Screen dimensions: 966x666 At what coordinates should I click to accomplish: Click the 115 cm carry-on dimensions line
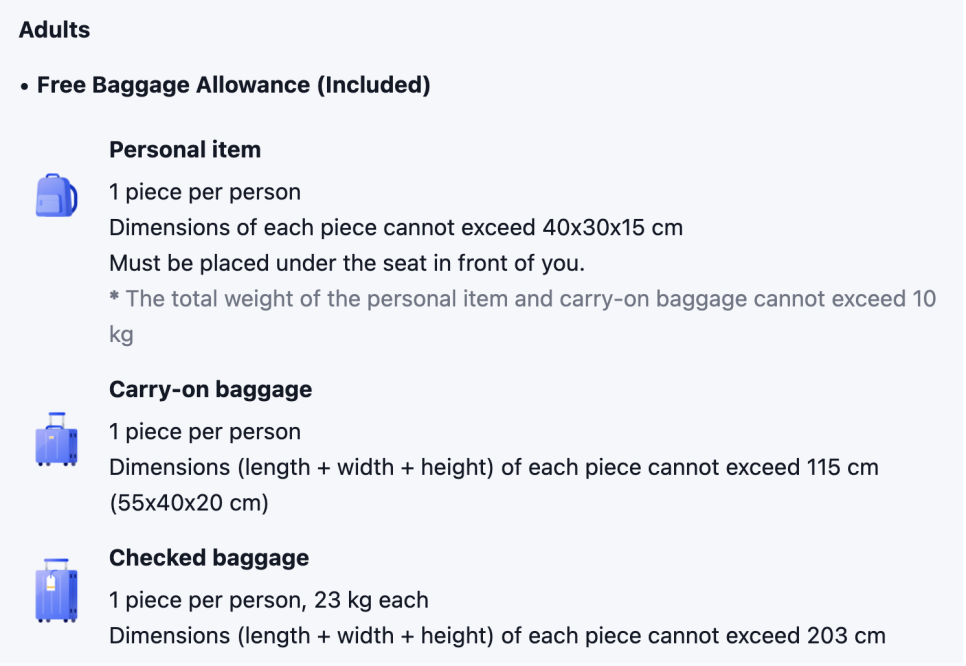click(x=494, y=467)
